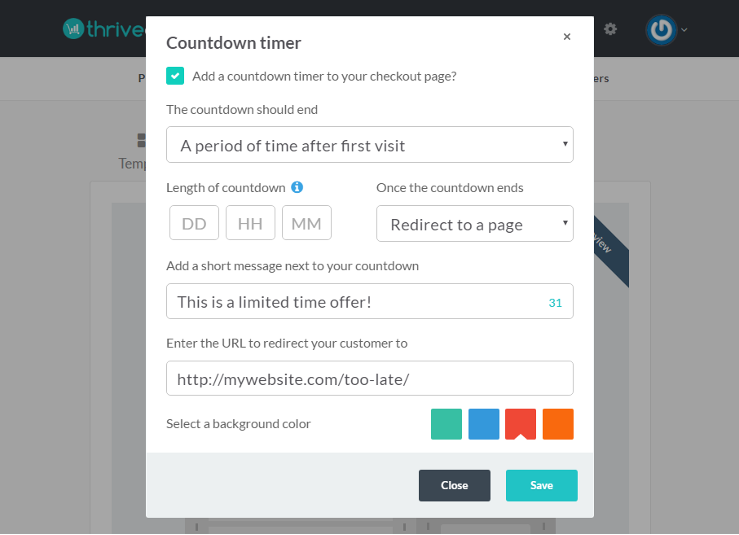Open Once the countdown ends dropdown
This screenshot has width=739, height=535.
475,223
